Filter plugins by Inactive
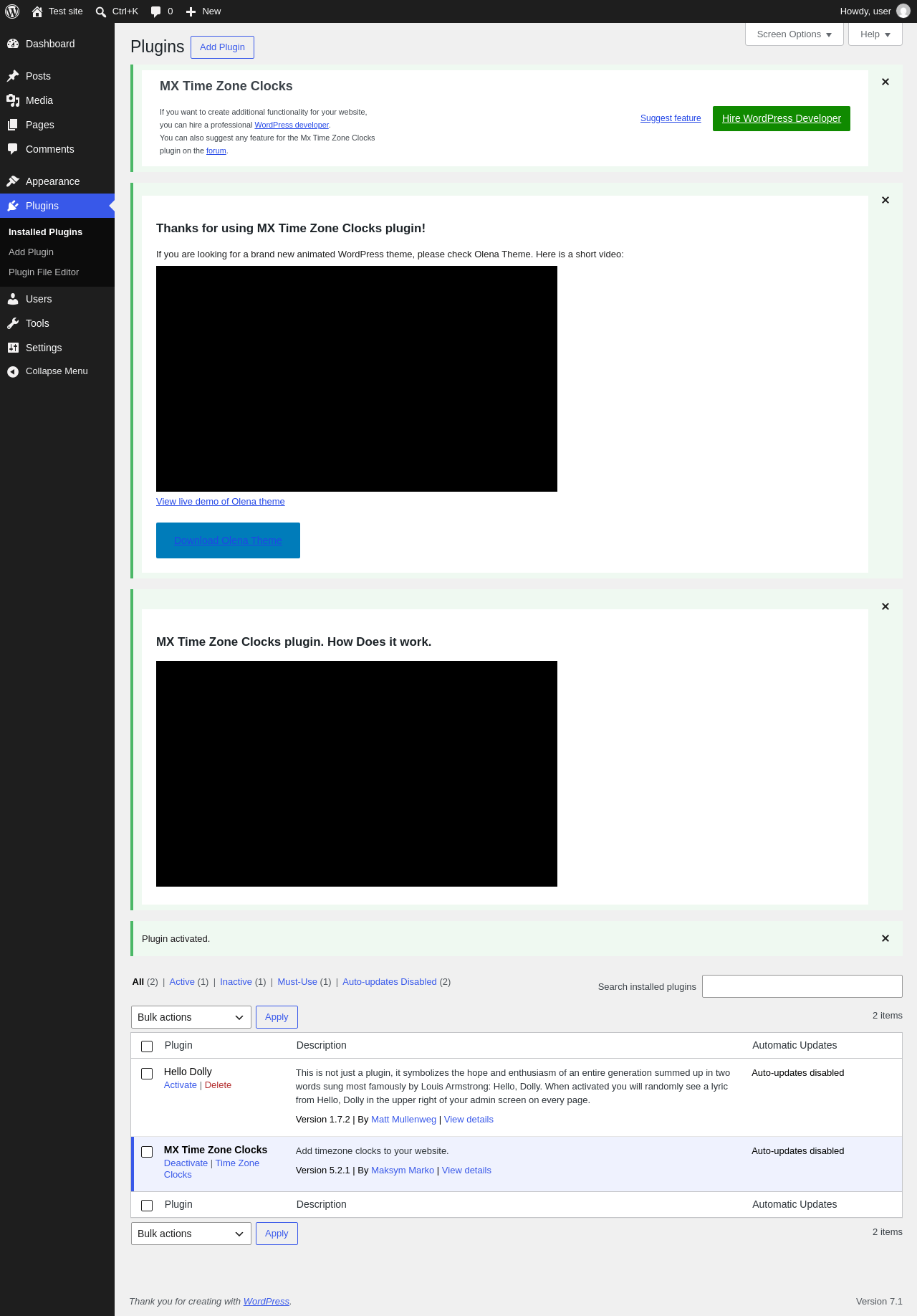Viewport: 917px width, 1316px height. pyautogui.click(x=236, y=982)
